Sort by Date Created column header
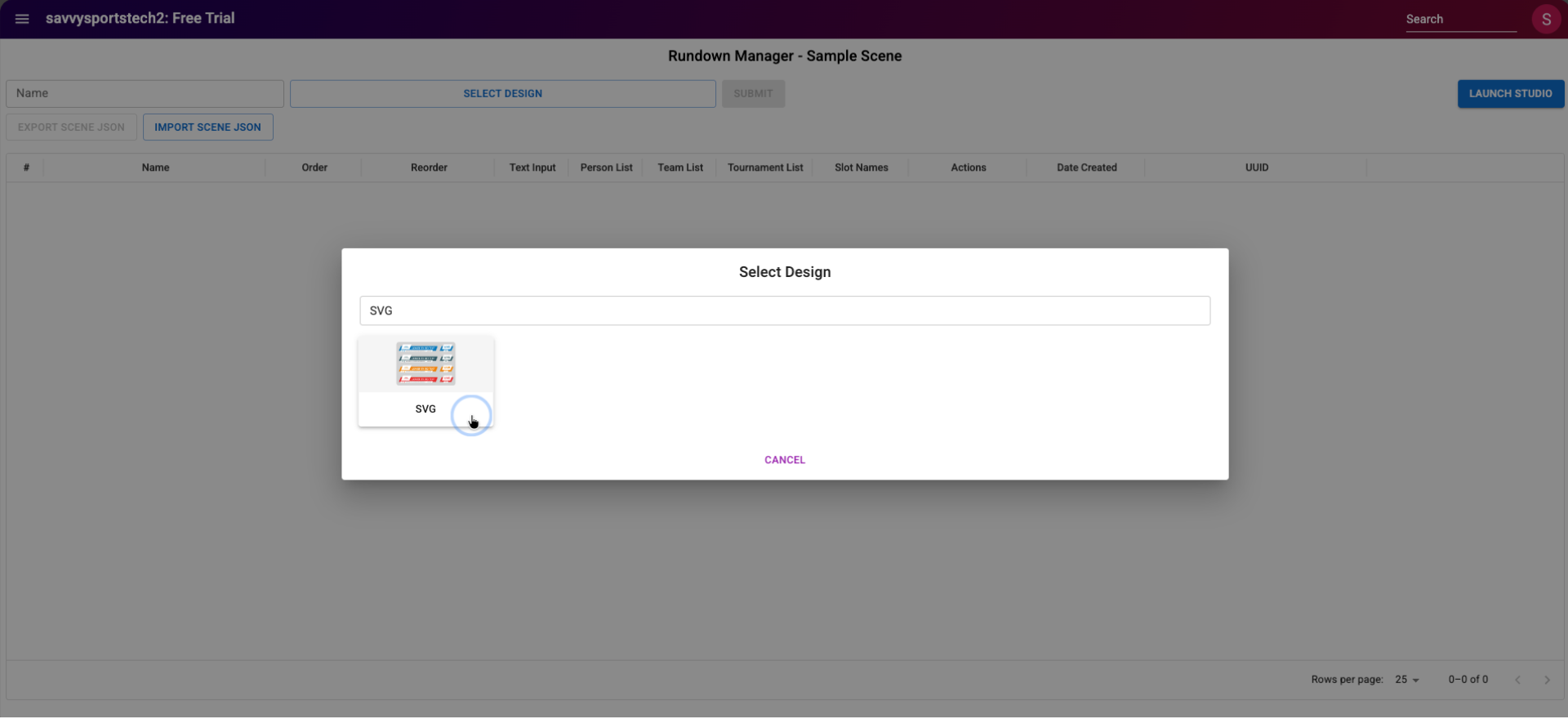Image resolution: width=1568 pixels, height=719 pixels. (x=1085, y=167)
